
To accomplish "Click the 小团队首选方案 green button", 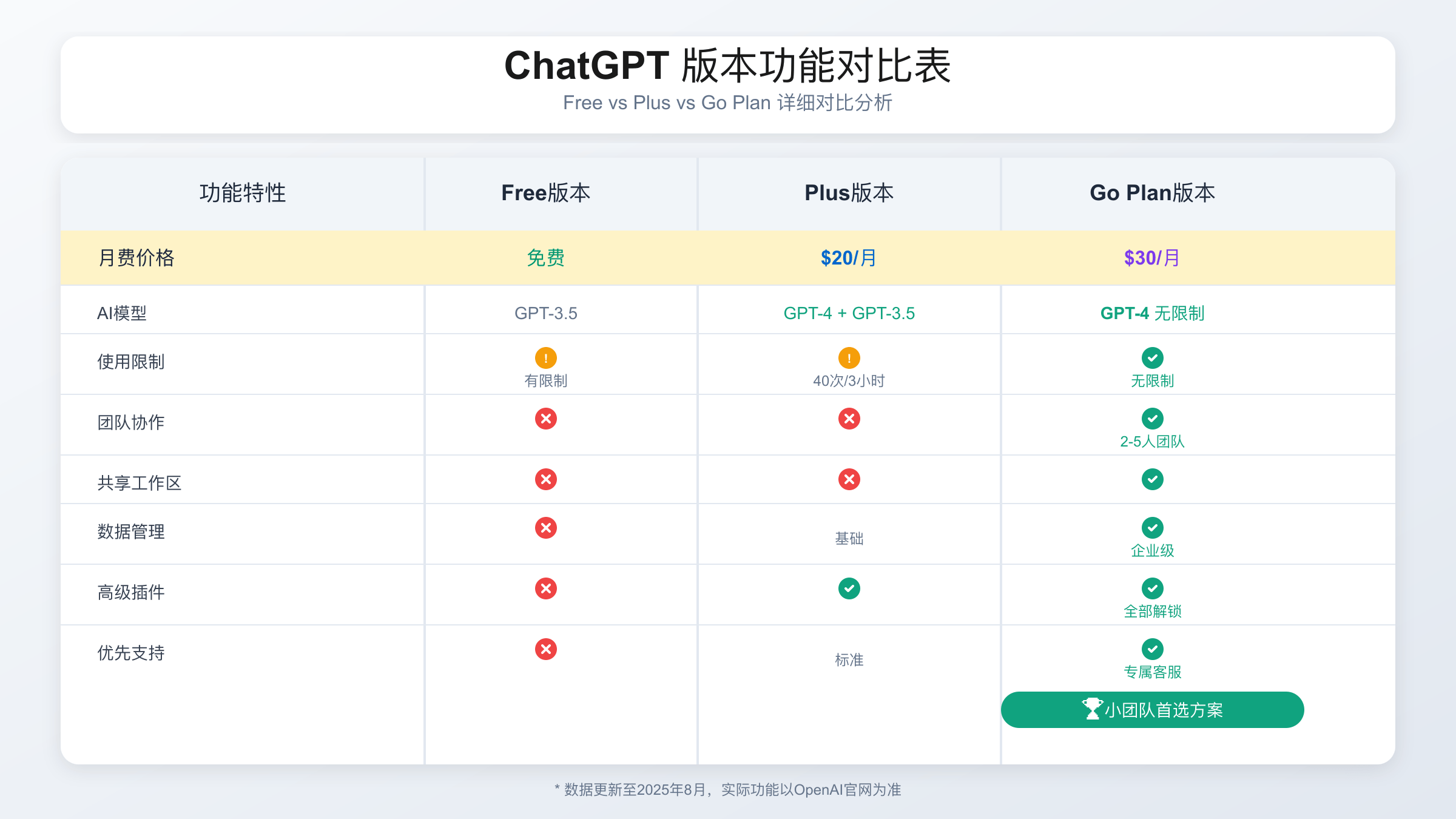I will 1153,710.
